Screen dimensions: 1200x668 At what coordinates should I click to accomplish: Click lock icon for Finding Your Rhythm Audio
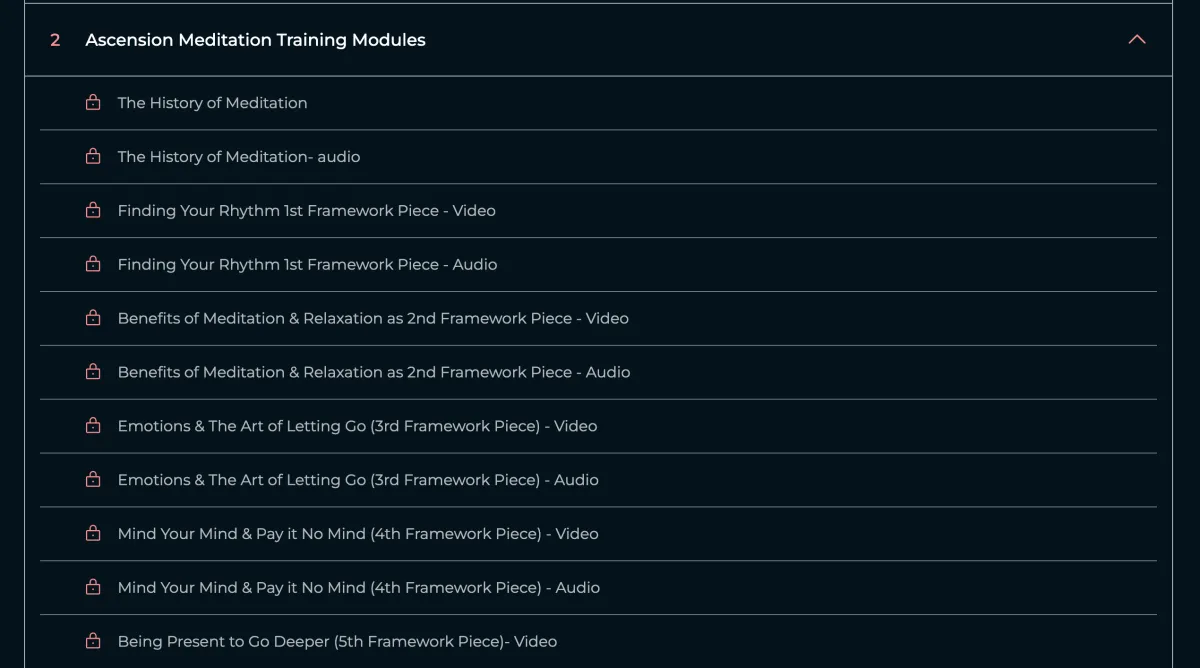point(93,265)
